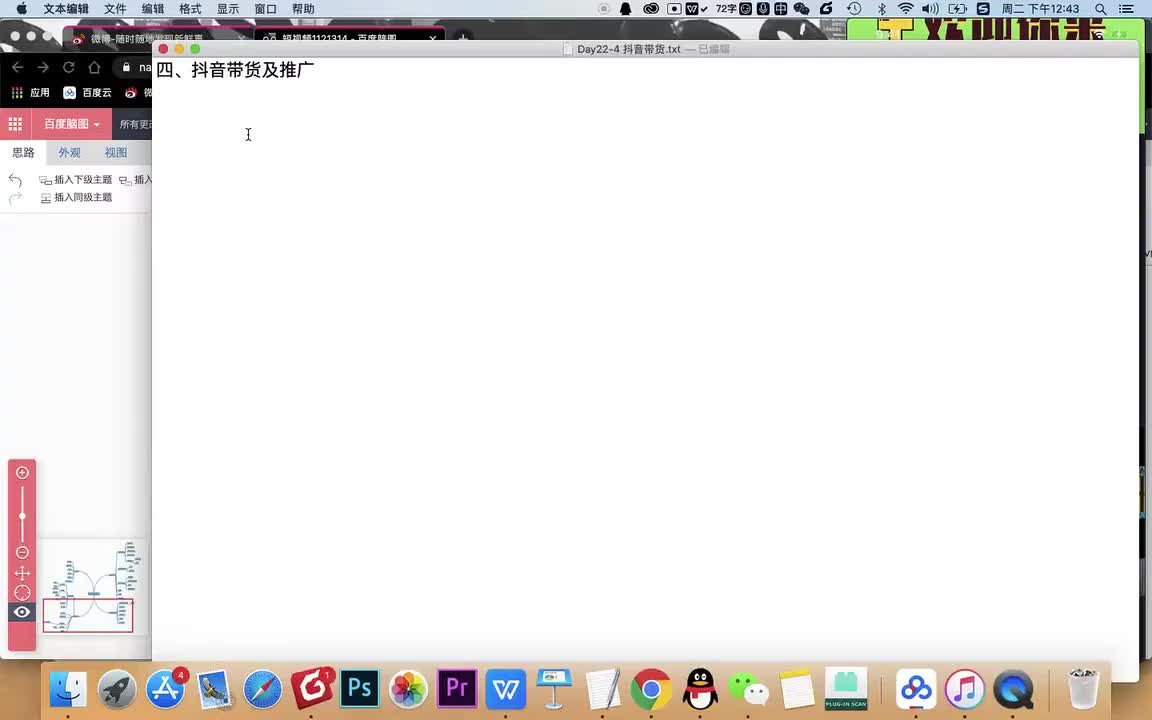Launch Safari from the Dock

262,689
